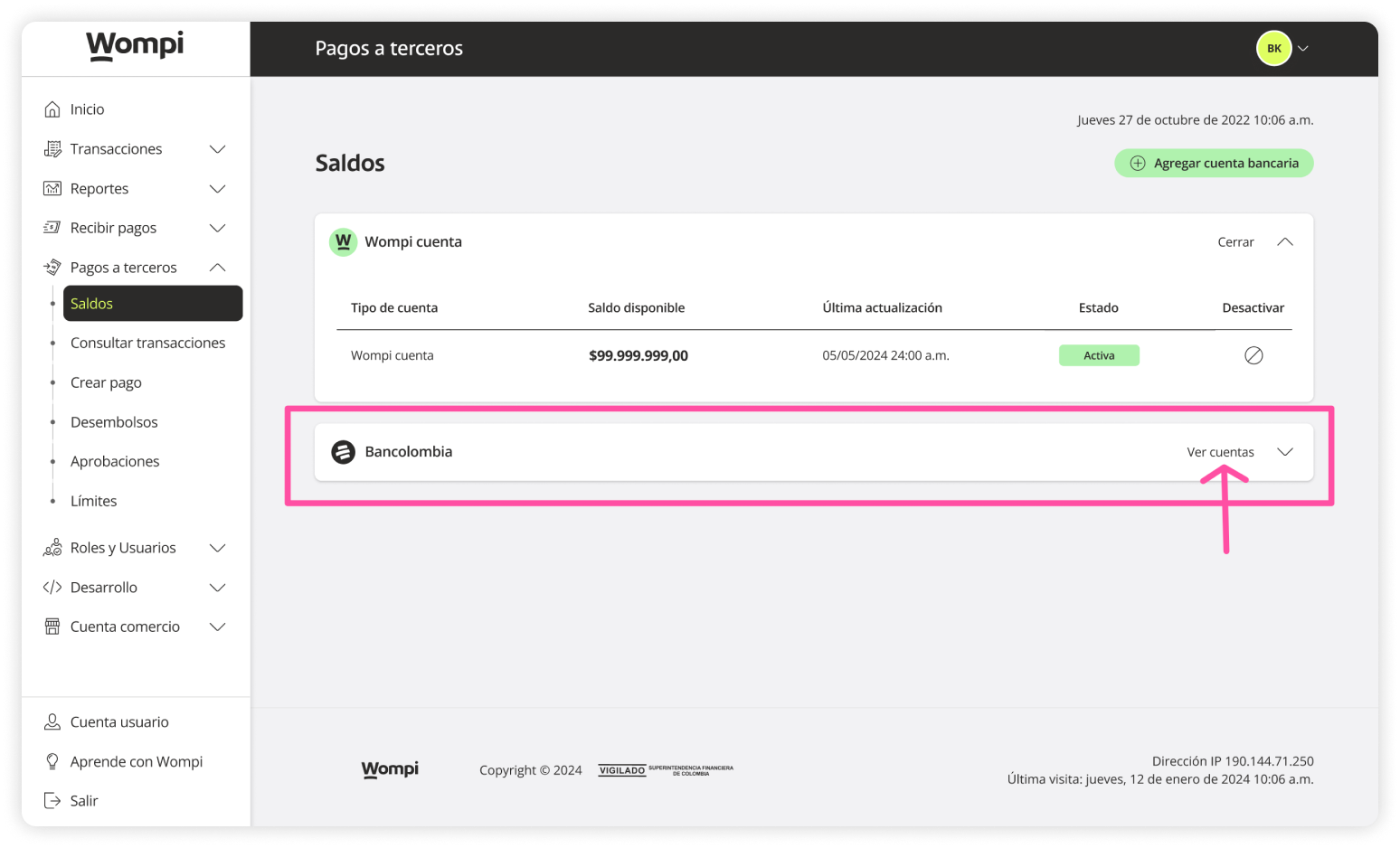The width and height of the screenshot is (1400, 848).
Task: Collapse the Pagos a terceros section
Action: coord(217,268)
